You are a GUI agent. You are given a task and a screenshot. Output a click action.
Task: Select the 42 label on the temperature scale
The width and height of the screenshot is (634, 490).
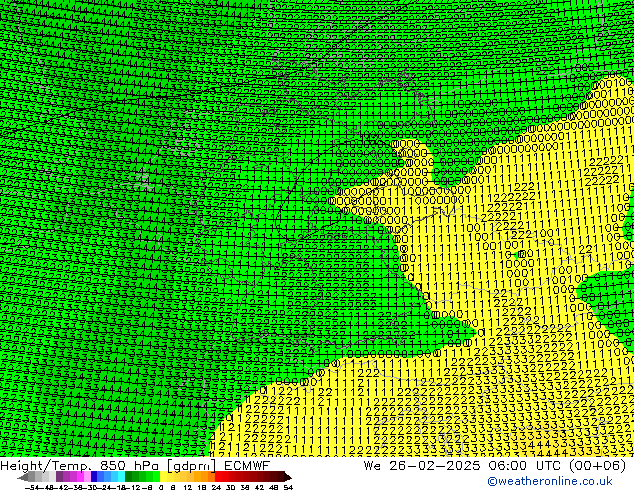click(x=259, y=488)
